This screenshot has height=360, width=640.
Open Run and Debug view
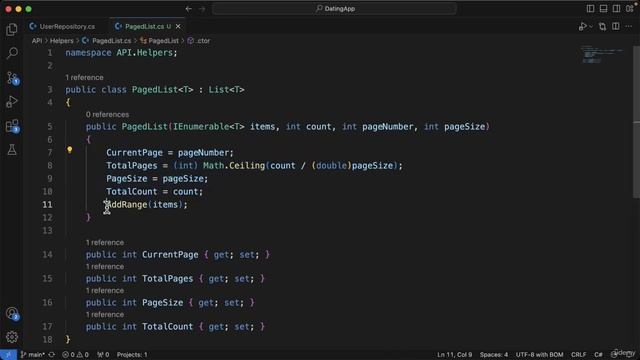[12, 102]
